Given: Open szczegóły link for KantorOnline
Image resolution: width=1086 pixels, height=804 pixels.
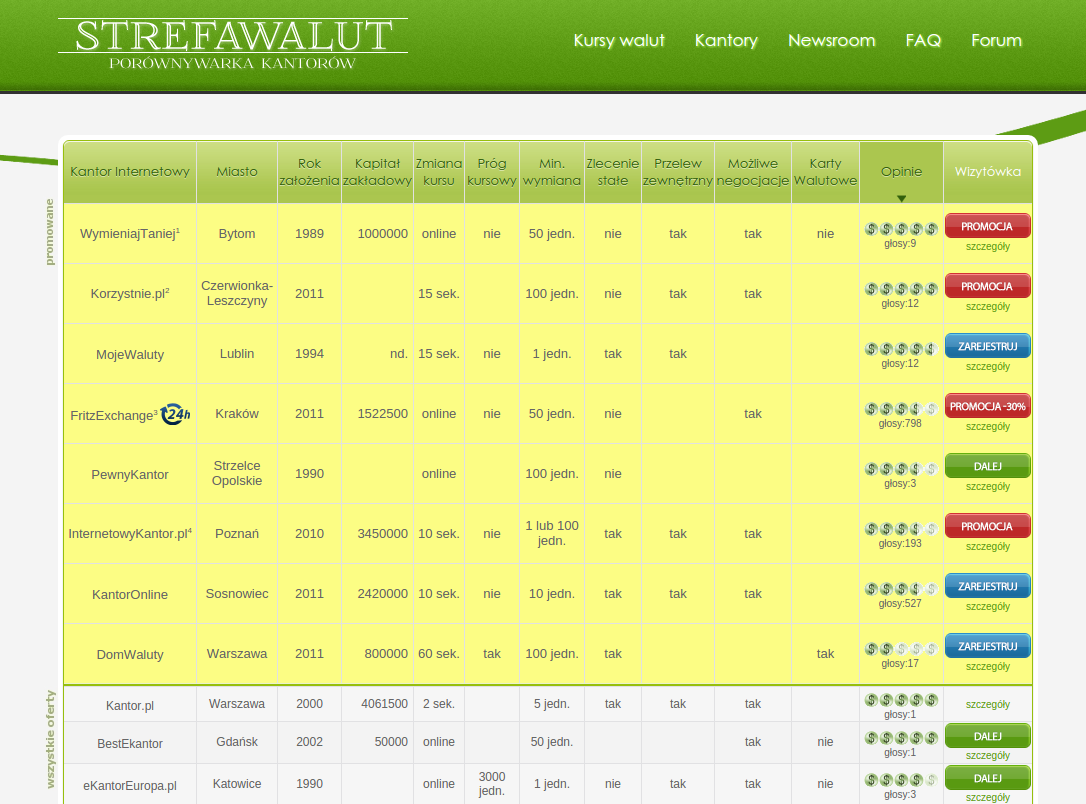Looking at the screenshot, I should coord(988,607).
